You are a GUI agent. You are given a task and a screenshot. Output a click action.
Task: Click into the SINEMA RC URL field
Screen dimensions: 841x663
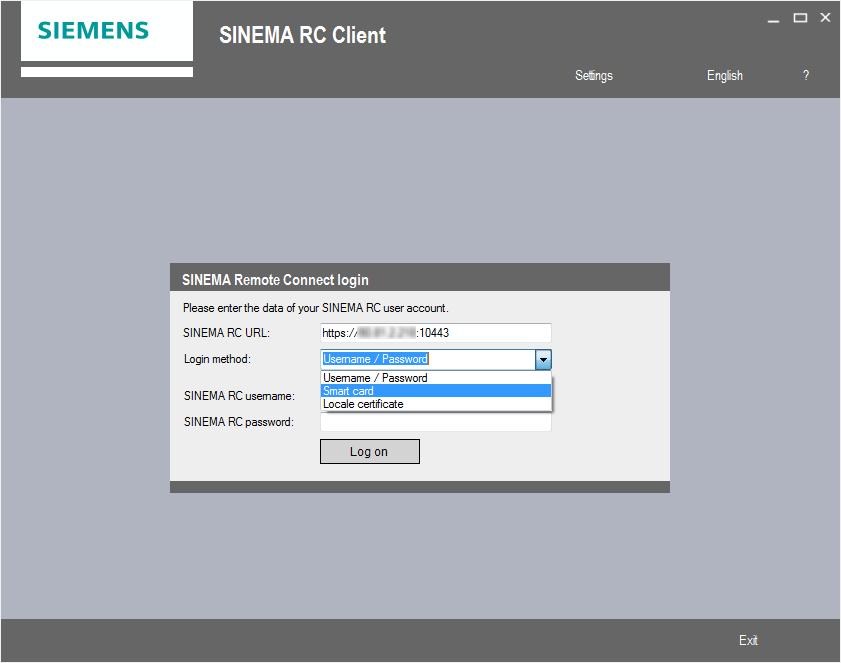pyautogui.click(x=436, y=333)
